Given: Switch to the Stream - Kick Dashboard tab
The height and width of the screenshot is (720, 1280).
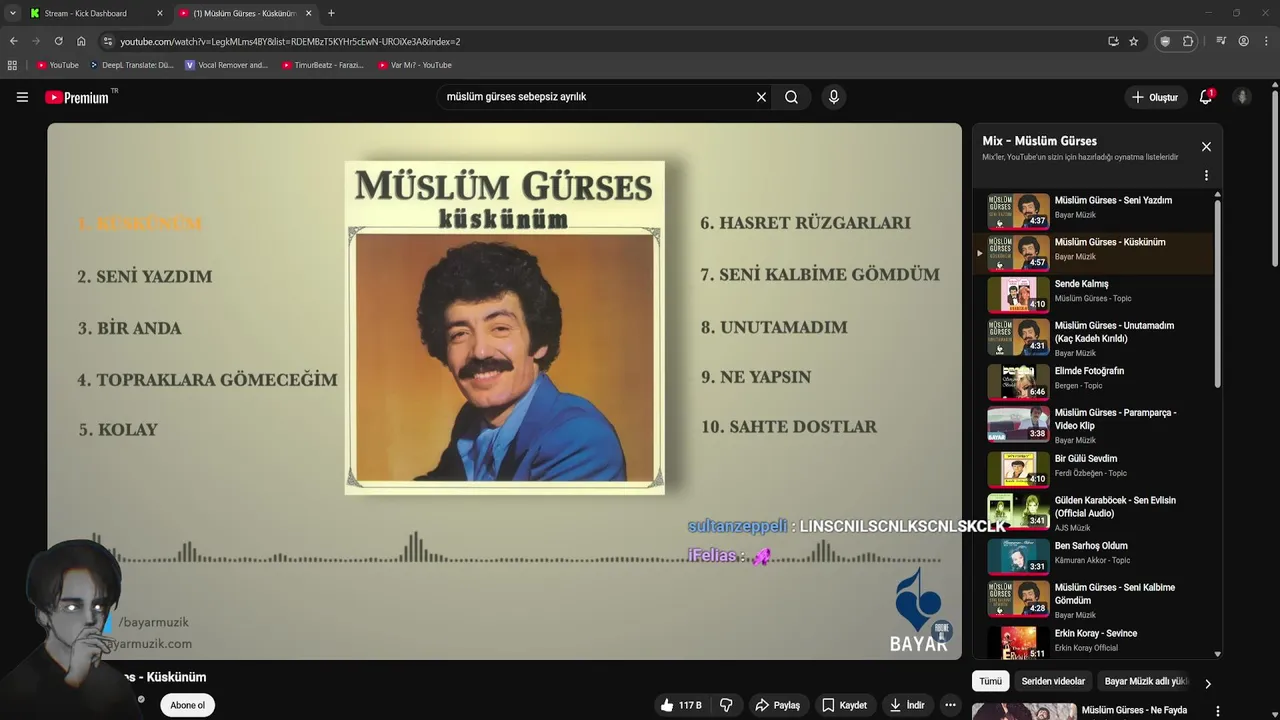Looking at the screenshot, I should (x=95, y=13).
